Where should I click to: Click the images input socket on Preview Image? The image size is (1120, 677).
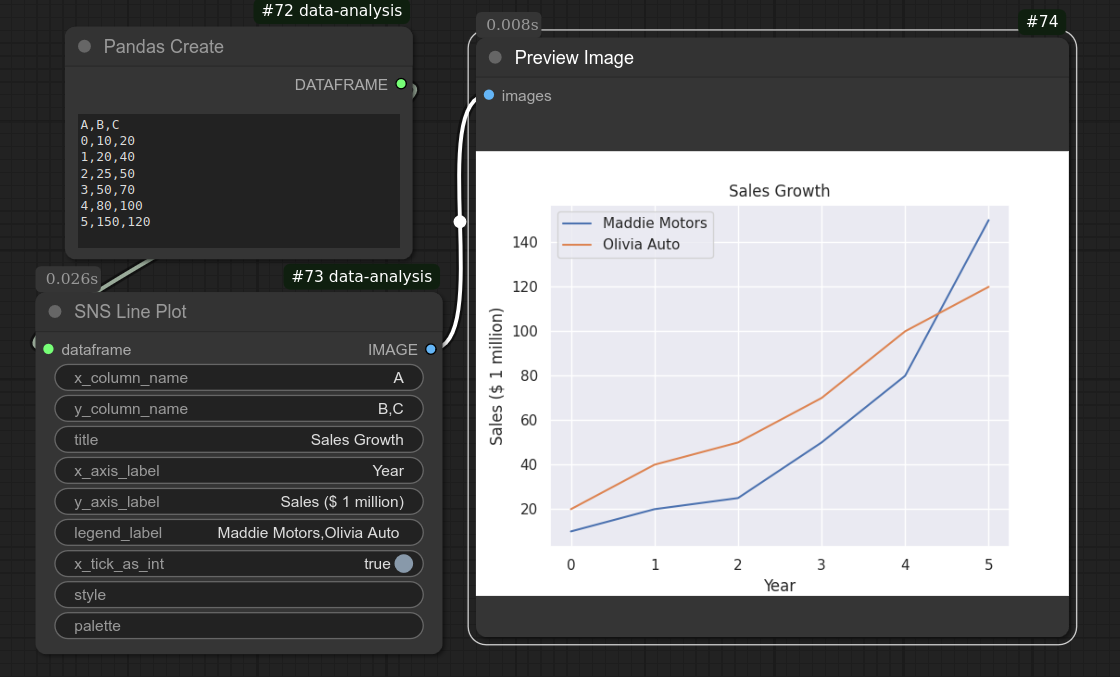point(489,95)
